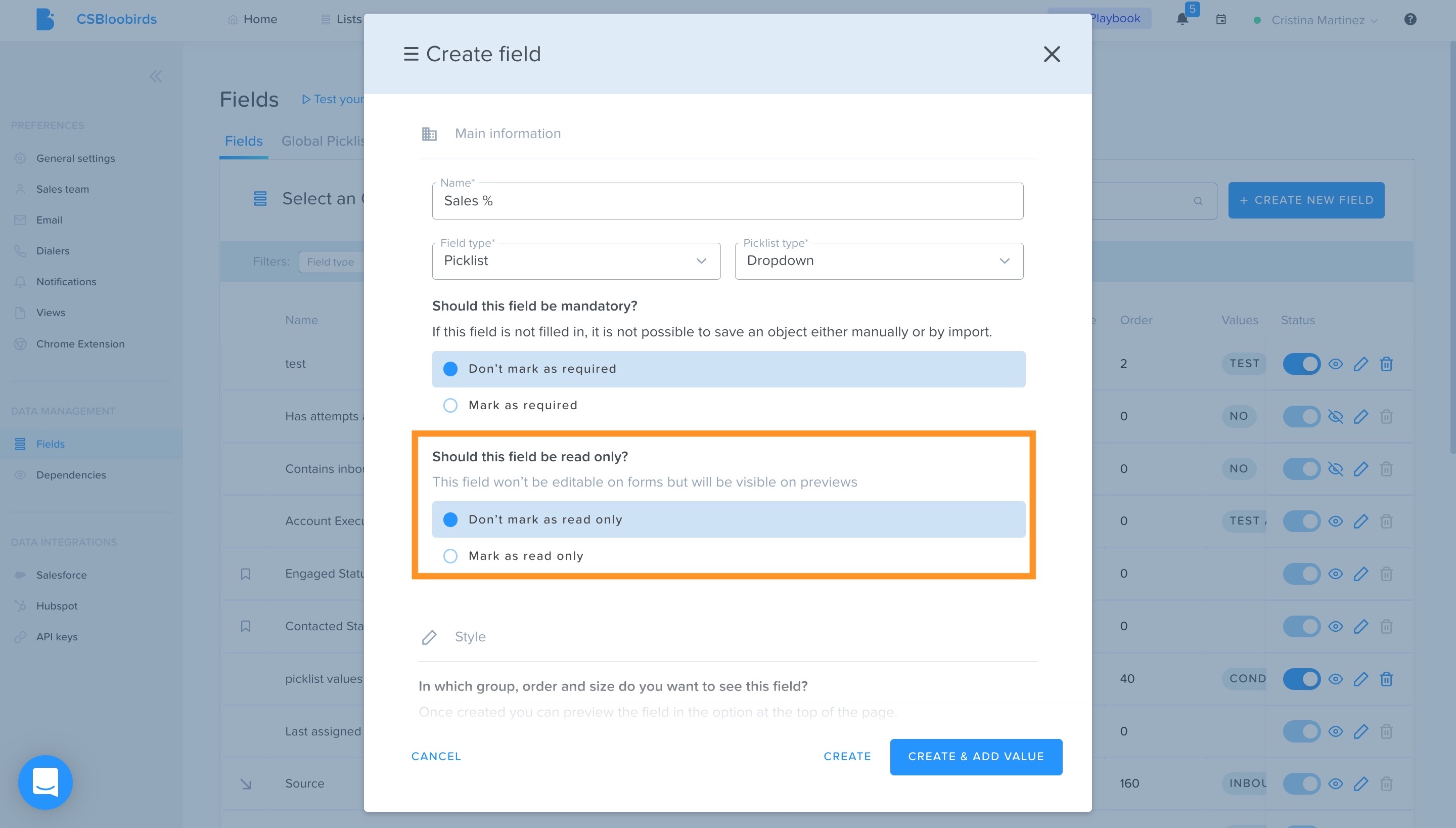Click the help question mark icon

(x=1410, y=19)
